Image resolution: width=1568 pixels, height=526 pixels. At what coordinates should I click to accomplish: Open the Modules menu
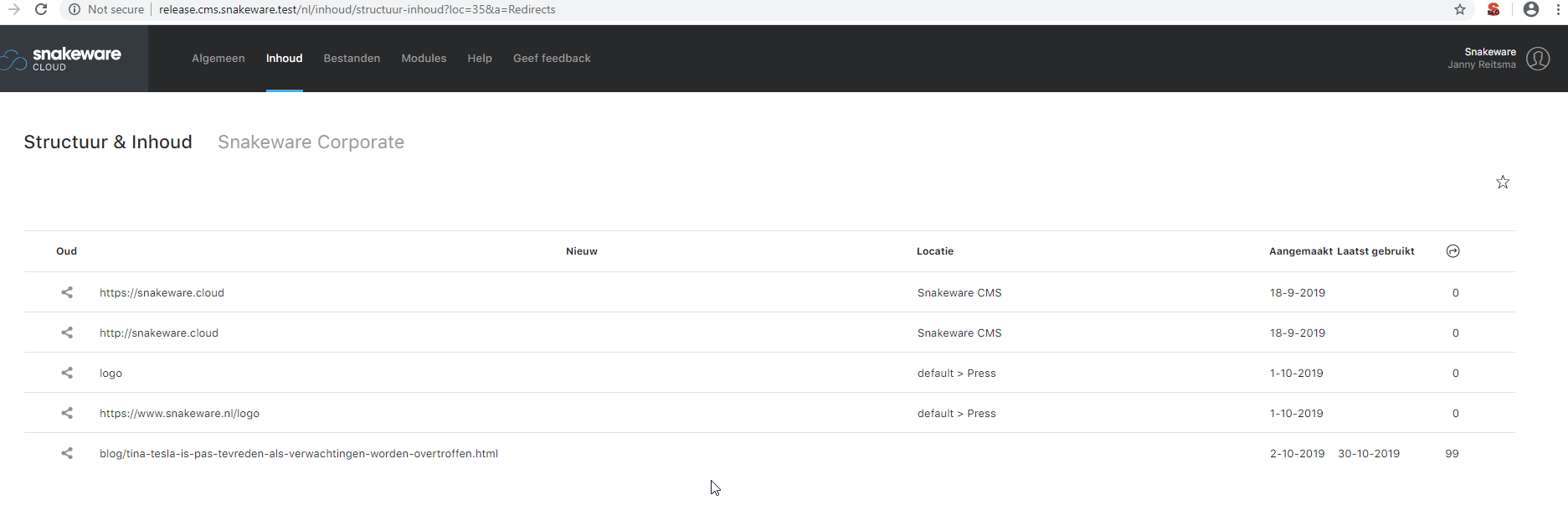click(x=424, y=59)
